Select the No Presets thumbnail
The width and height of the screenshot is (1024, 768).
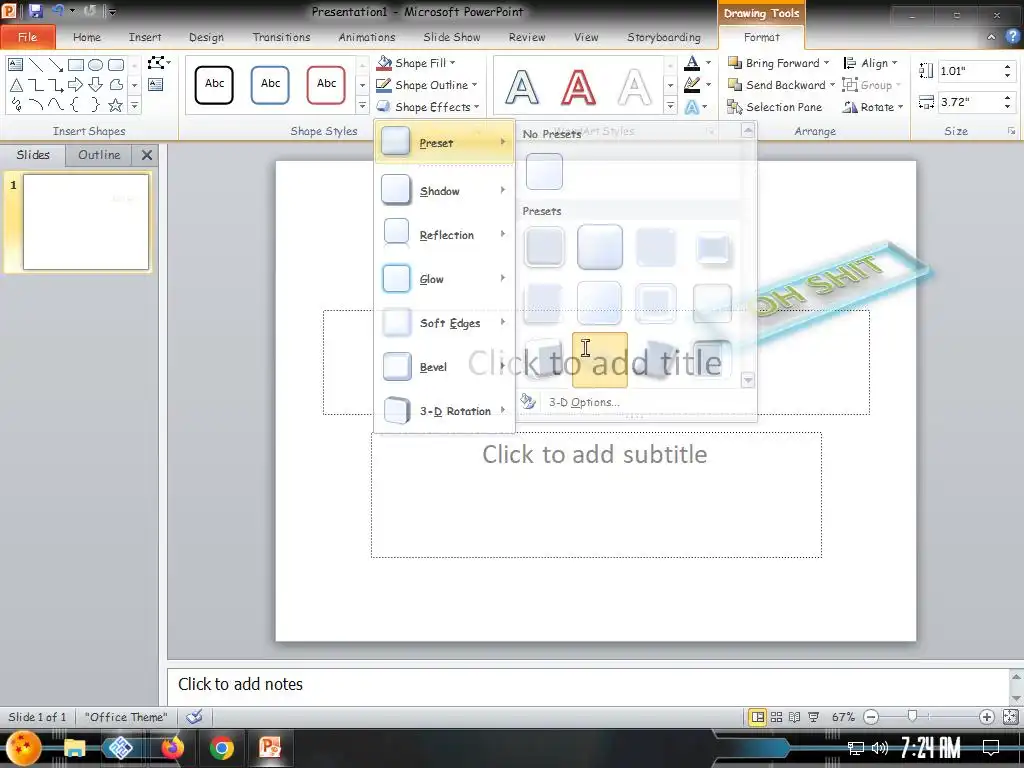(544, 171)
